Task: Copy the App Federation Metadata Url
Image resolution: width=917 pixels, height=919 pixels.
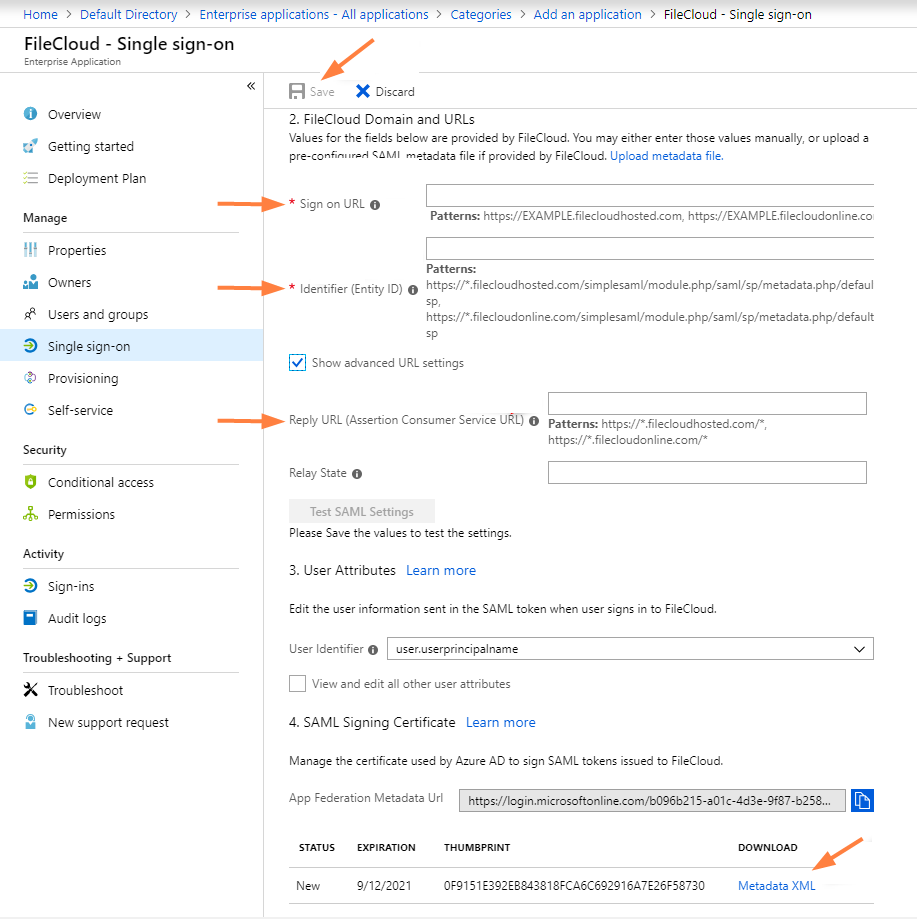Action: [862, 800]
